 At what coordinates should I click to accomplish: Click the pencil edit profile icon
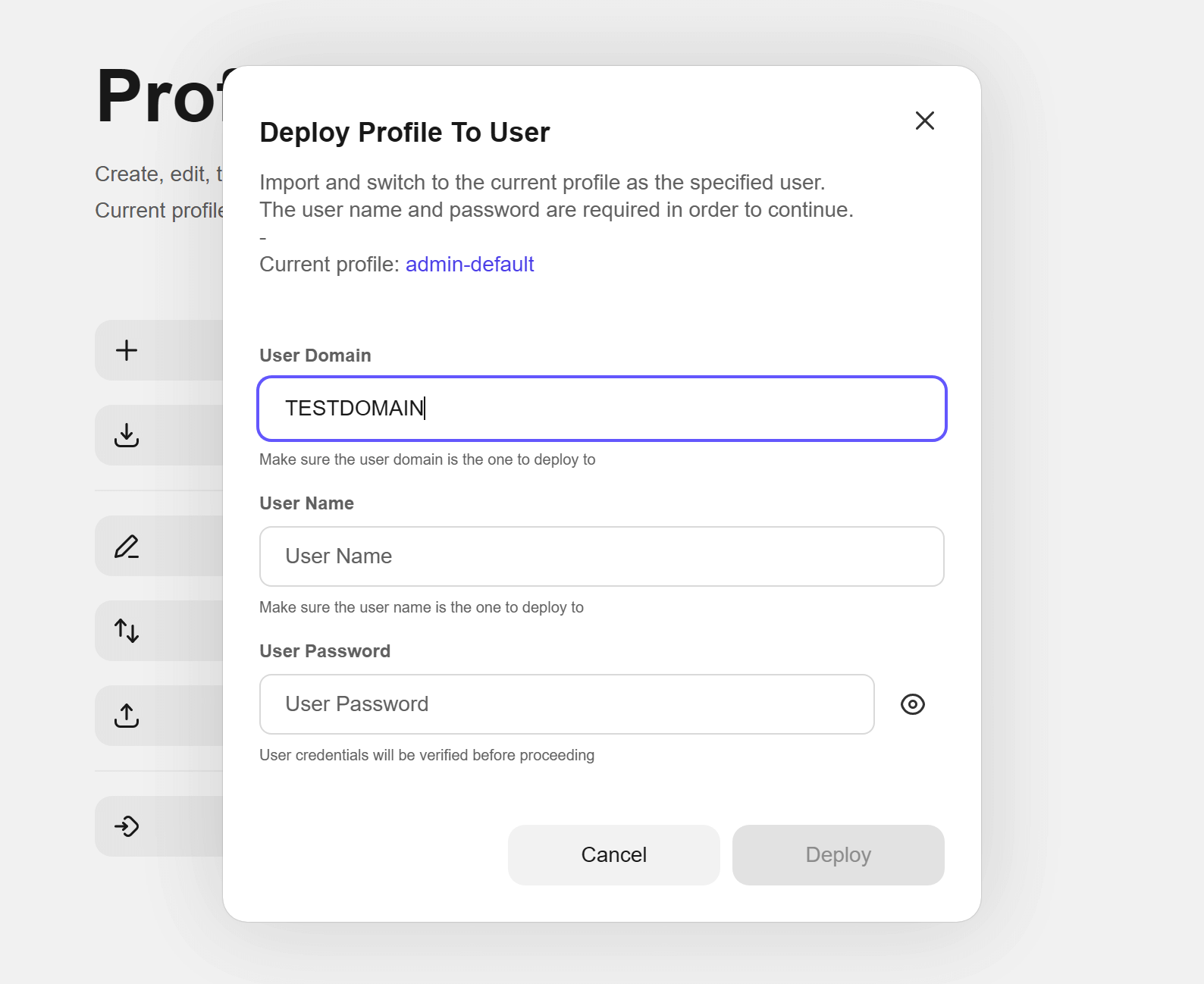pyautogui.click(x=127, y=546)
